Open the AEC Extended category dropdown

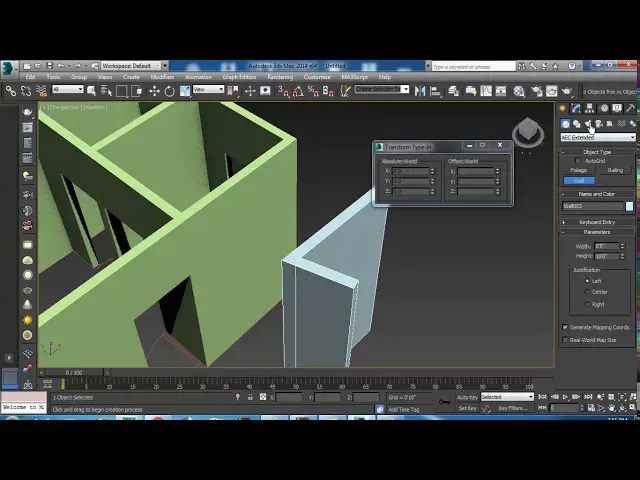coord(597,137)
